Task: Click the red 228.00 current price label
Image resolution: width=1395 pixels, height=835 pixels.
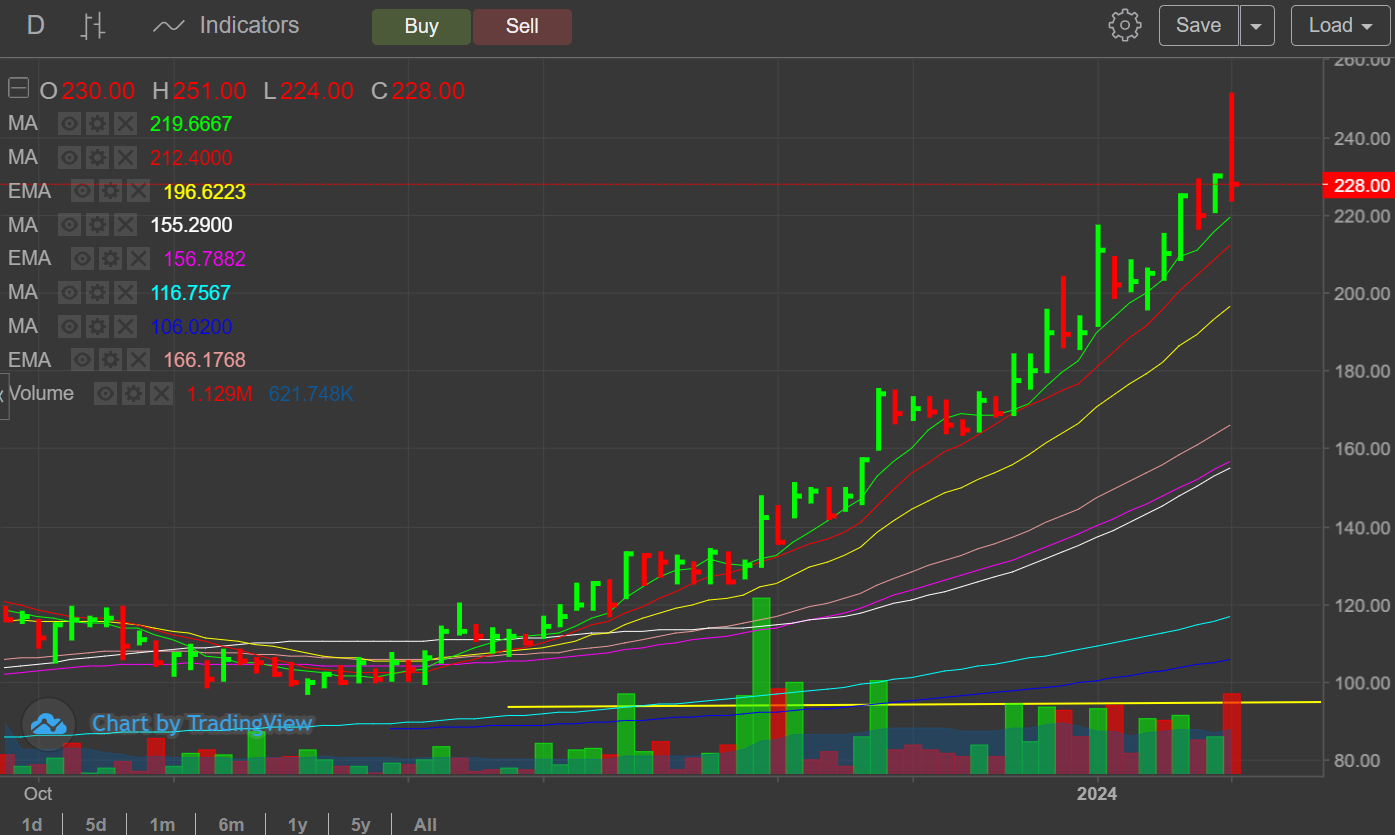Action: point(1357,185)
